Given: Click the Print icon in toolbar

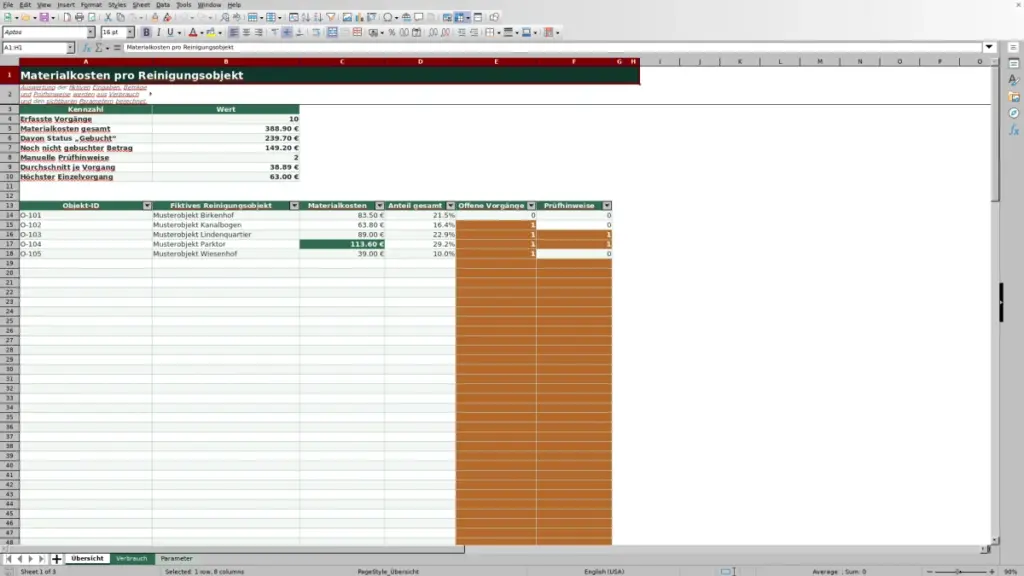Looking at the screenshot, I should [79, 18].
